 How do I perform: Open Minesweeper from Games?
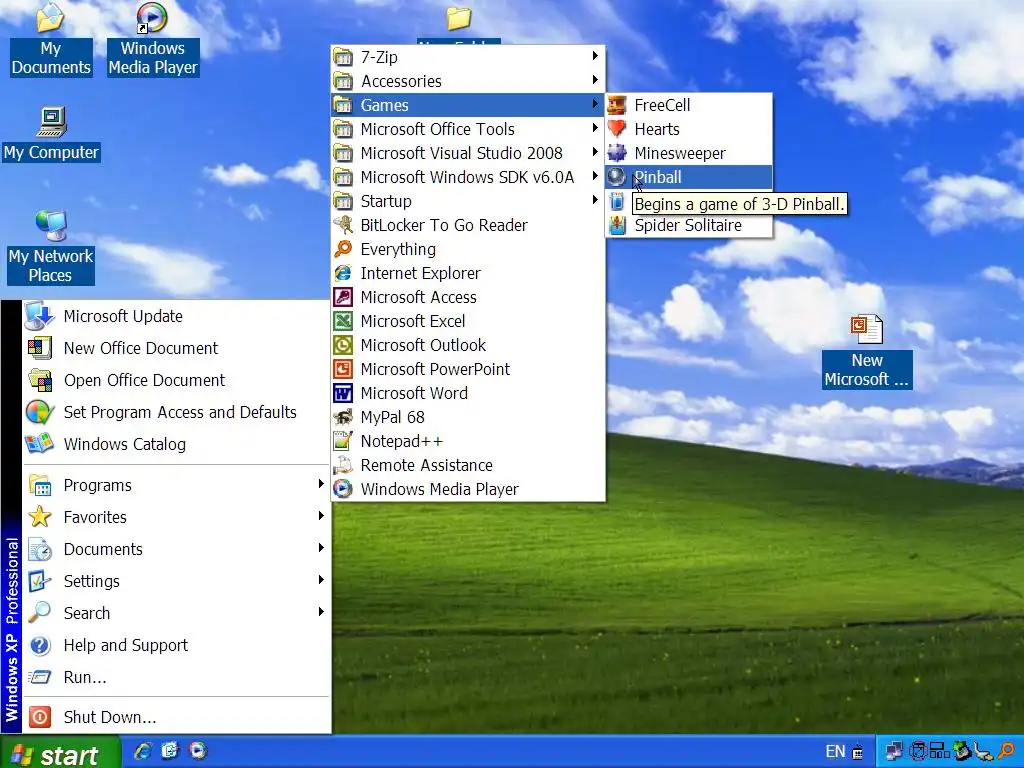[x=688, y=153]
